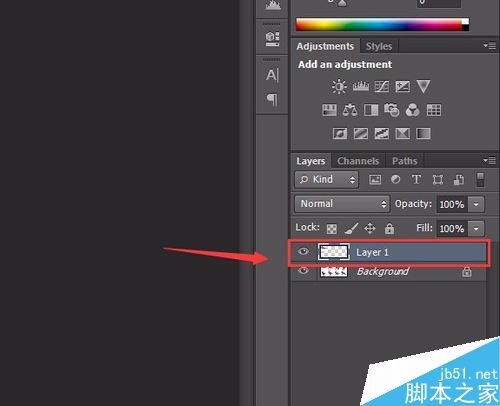Image resolution: width=500 pixels, height=406 pixels.
Task: Select white at end of color ramp
Action: coord(465,21)
